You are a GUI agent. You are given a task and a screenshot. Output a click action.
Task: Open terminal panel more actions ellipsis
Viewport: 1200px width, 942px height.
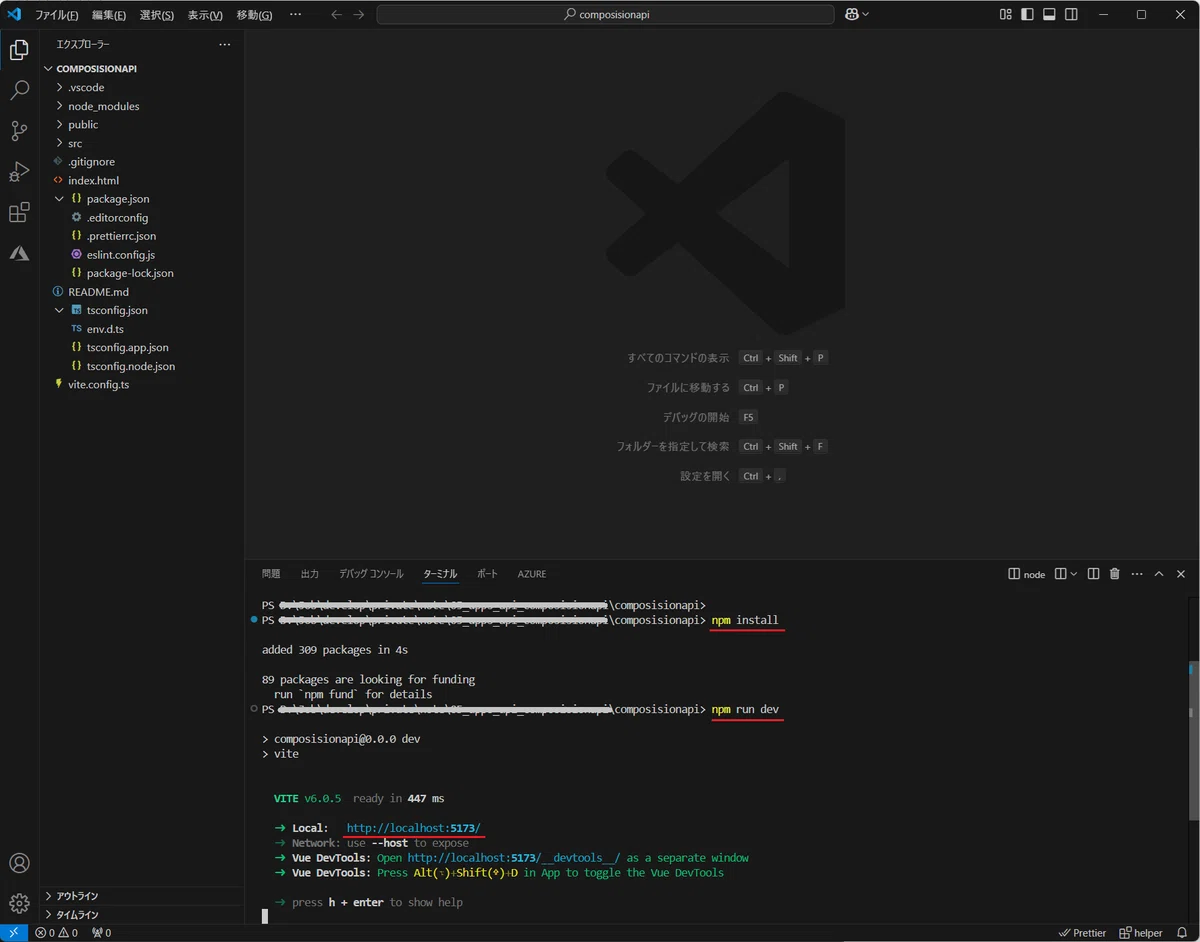pyautogui.click(x=1137, y=574)
